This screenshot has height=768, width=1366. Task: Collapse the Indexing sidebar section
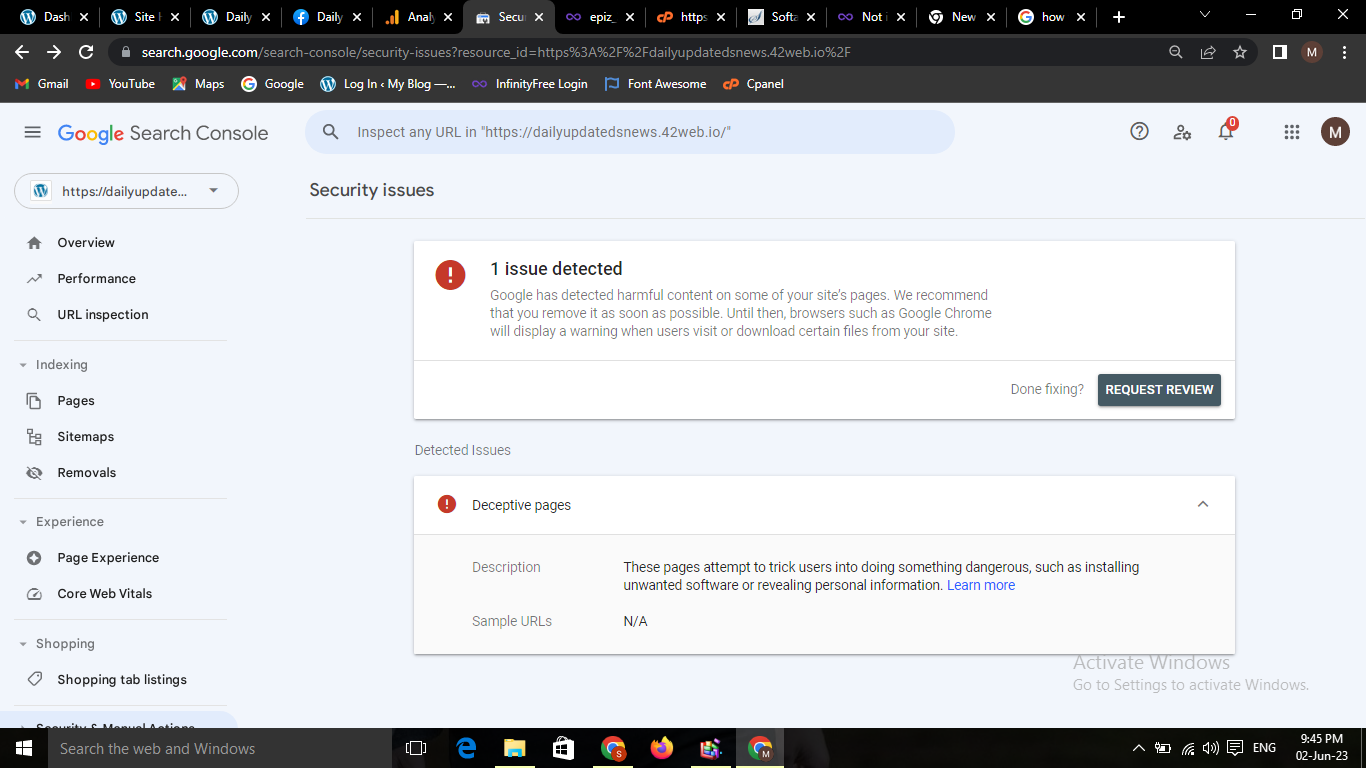click(x=23, y=365)
